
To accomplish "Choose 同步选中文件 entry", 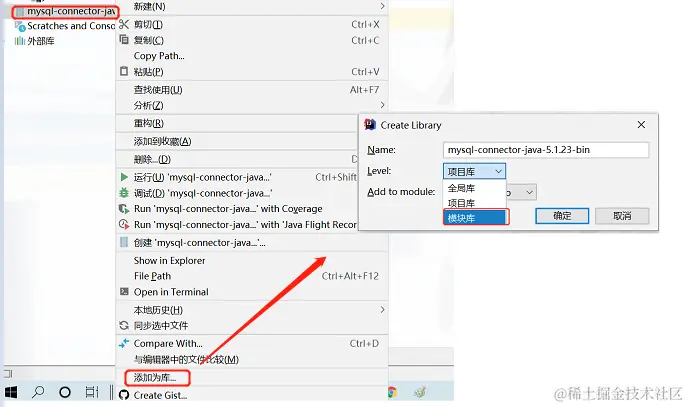I will tap(252, 326).
